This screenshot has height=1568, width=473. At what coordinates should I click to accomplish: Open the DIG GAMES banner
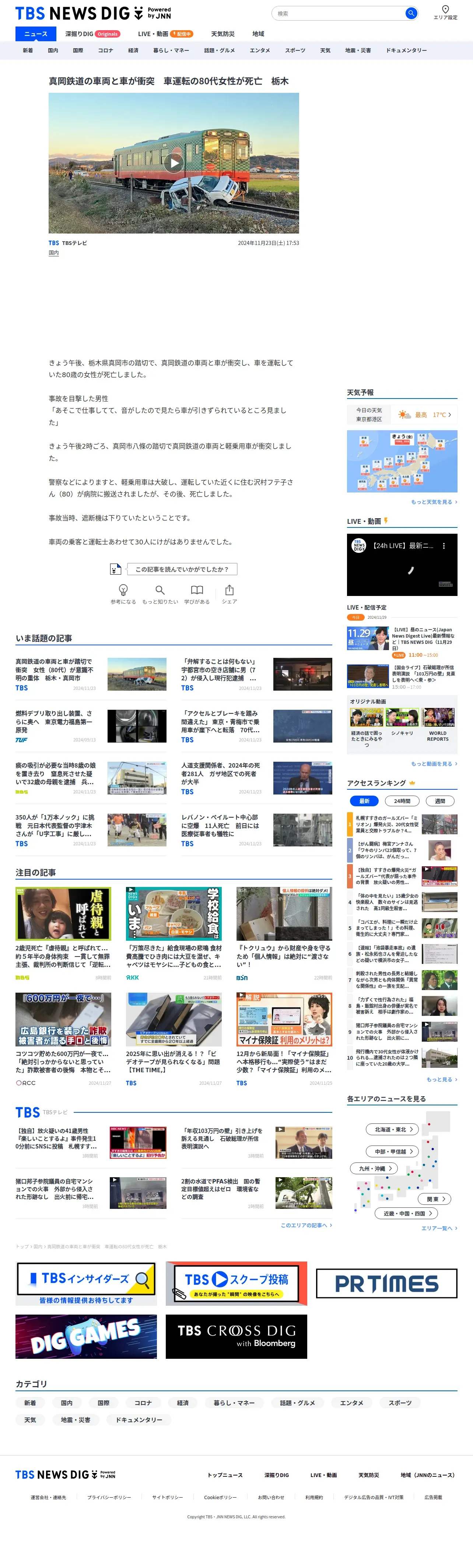86,1337
